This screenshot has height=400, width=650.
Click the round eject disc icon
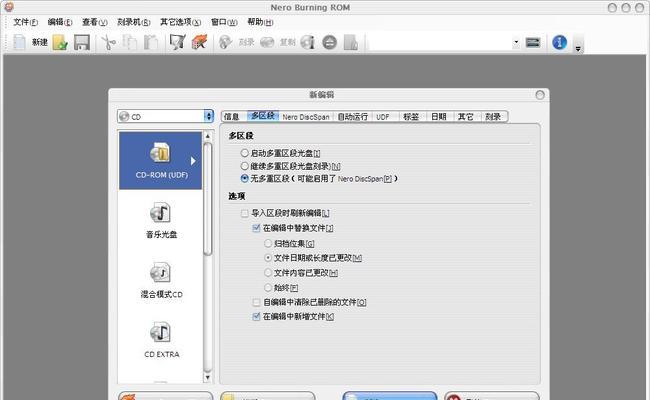[330, 42]
